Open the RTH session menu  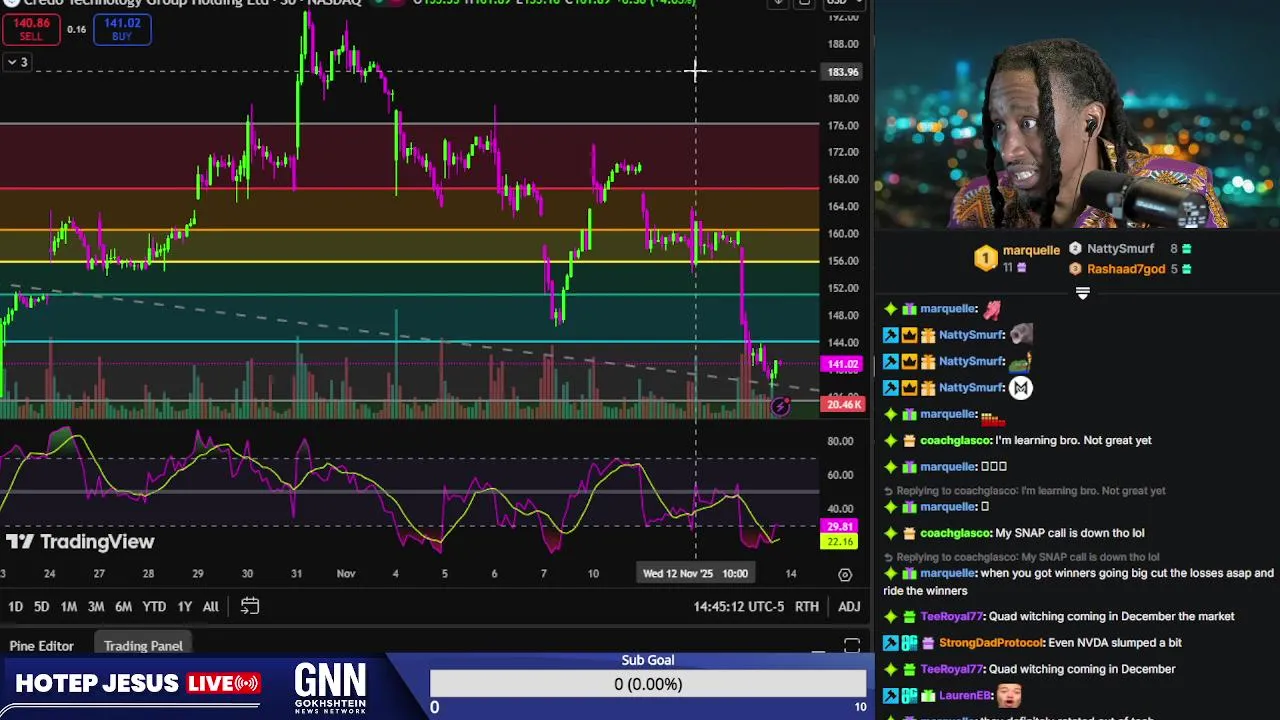[807, 607]
